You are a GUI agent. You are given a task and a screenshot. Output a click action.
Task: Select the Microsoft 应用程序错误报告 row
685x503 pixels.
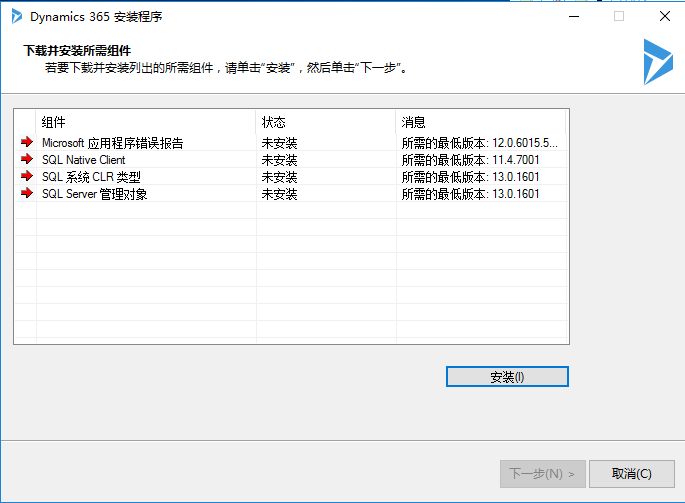[x=291, y=143]
